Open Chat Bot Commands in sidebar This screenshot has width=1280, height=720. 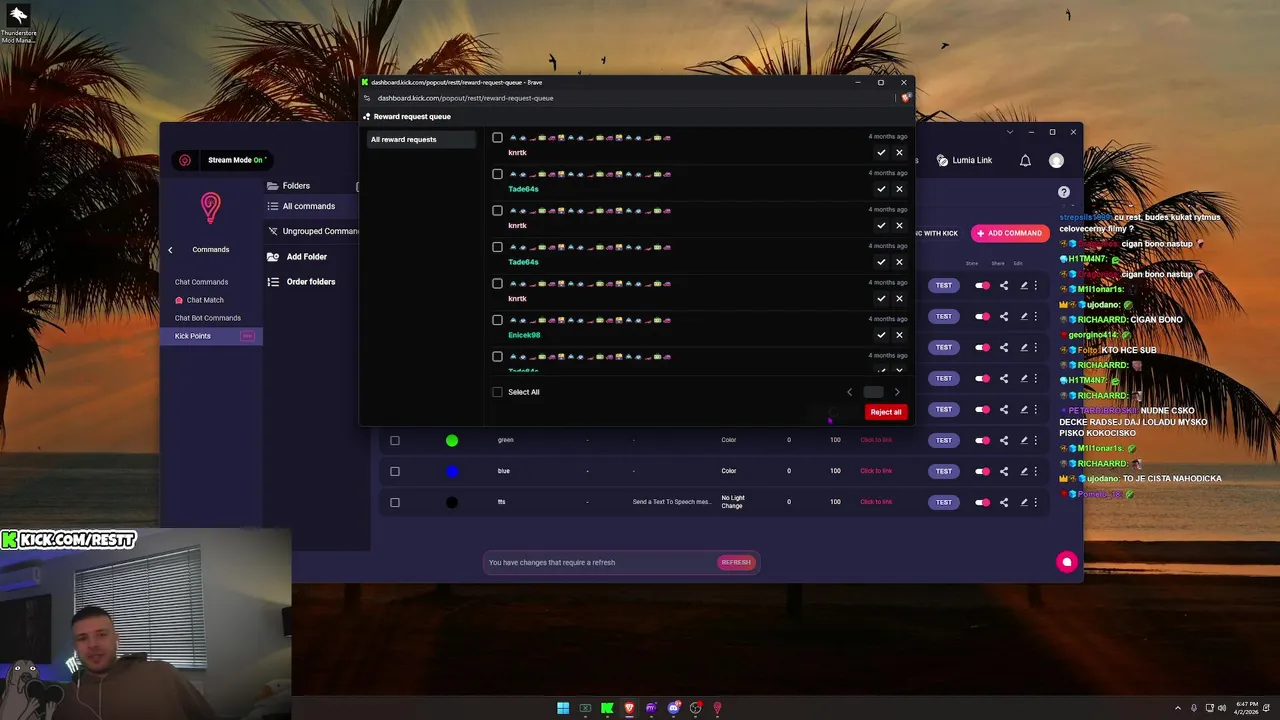207,318
